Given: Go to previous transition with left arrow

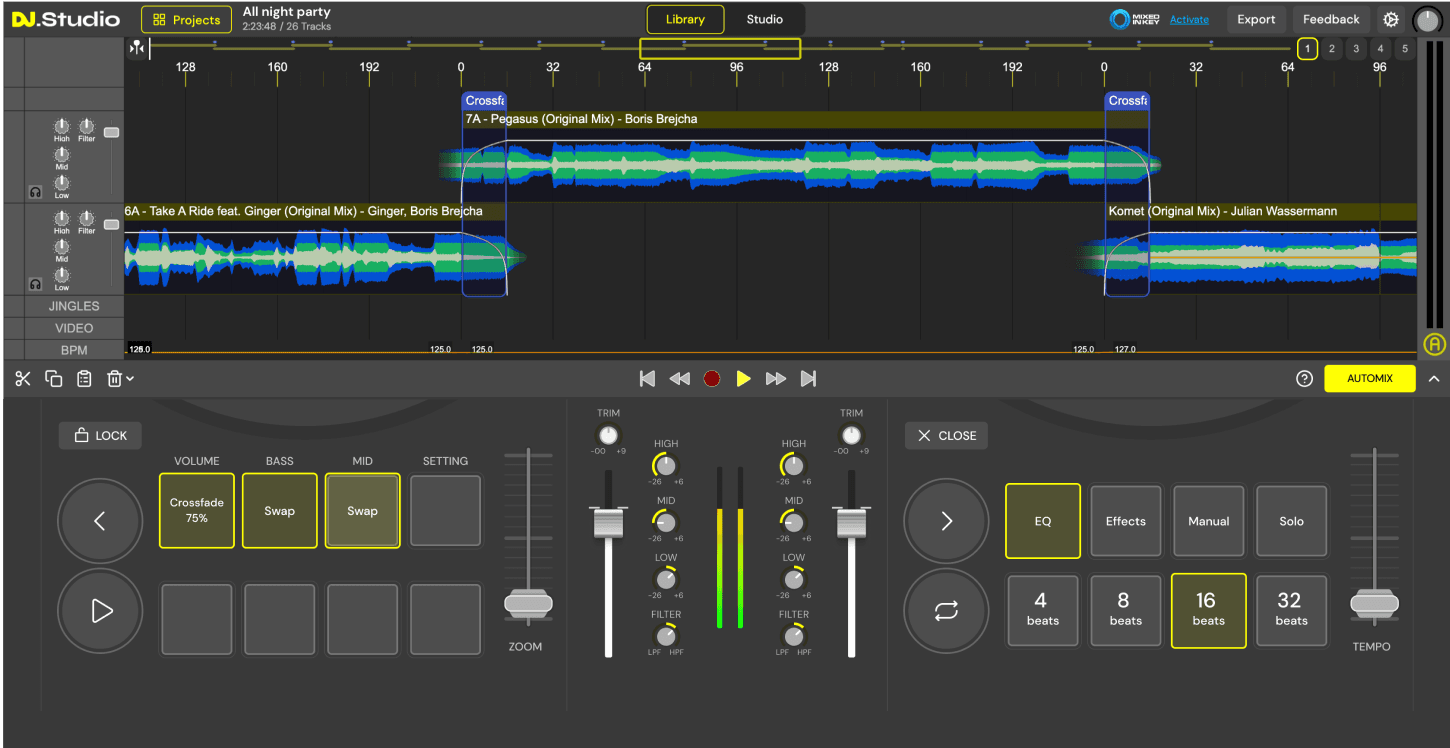Looking at the screenshot, I should click(x=100, y=521).
